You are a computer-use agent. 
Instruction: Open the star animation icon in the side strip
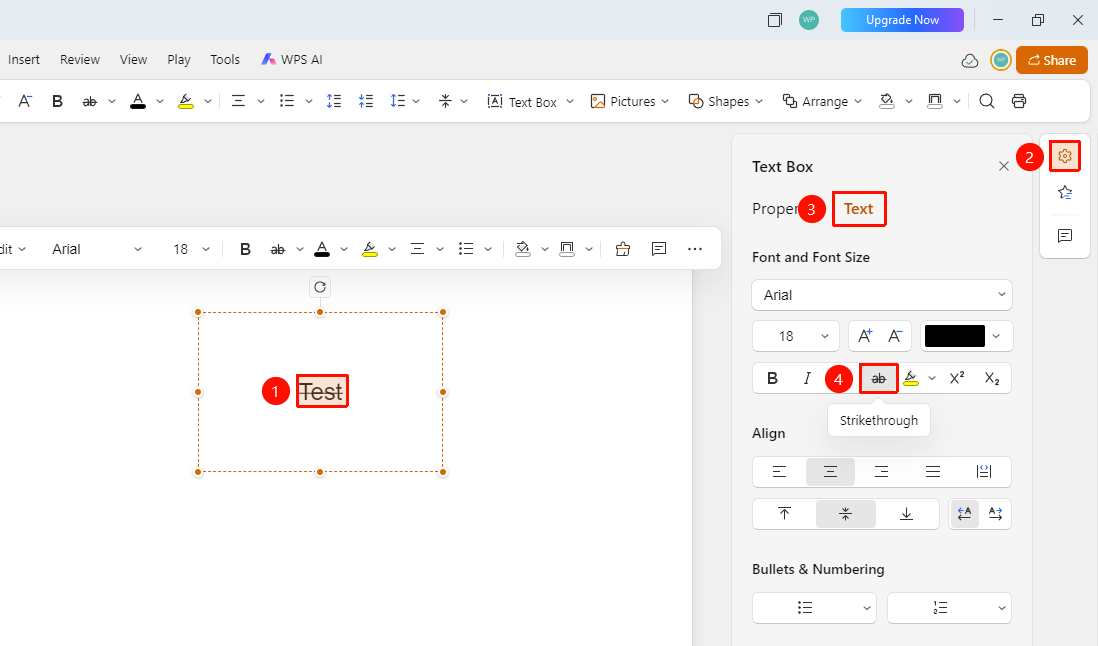pos(1064,192)
